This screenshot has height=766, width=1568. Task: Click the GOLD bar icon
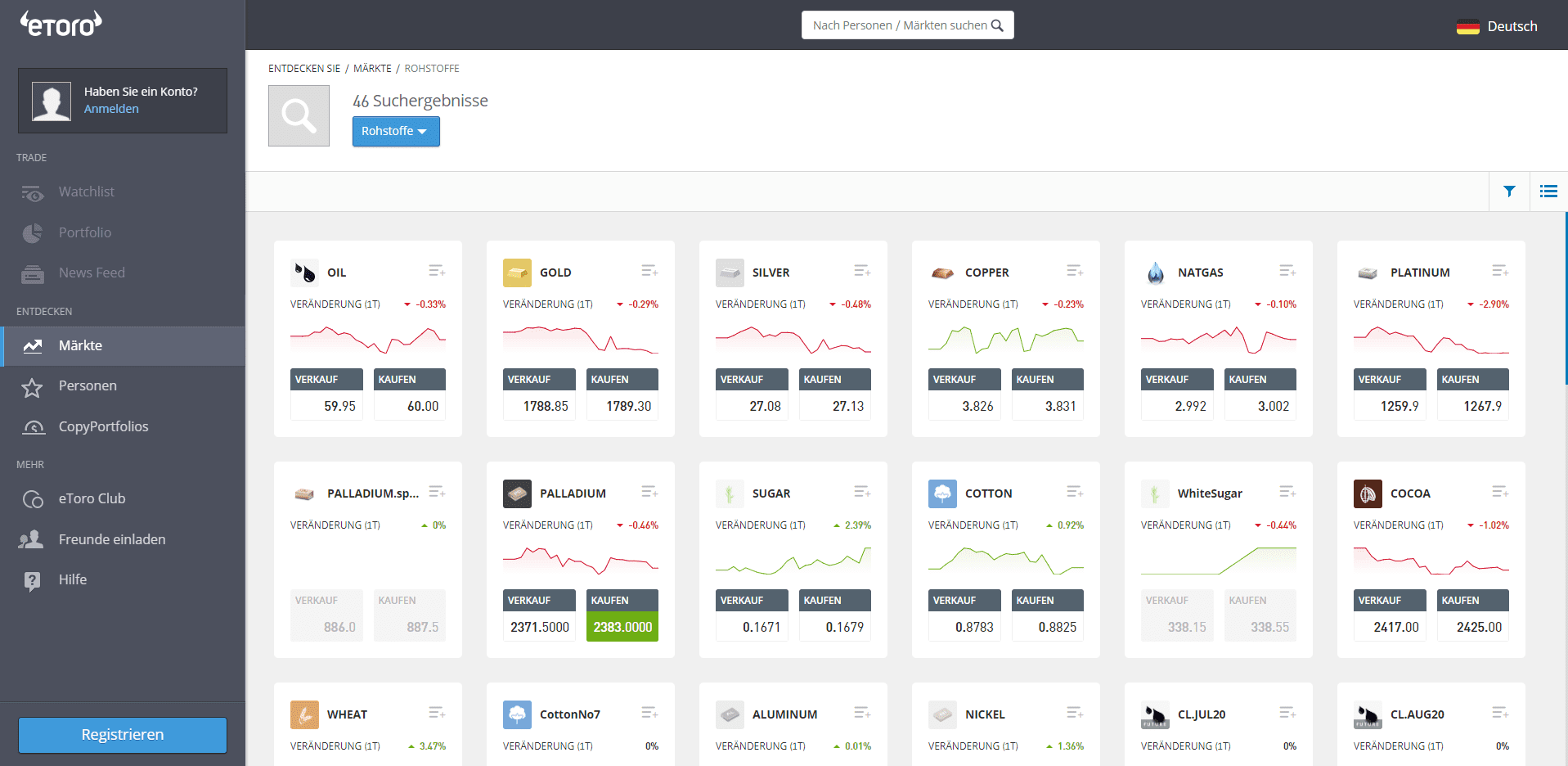[x=517, y=273]
